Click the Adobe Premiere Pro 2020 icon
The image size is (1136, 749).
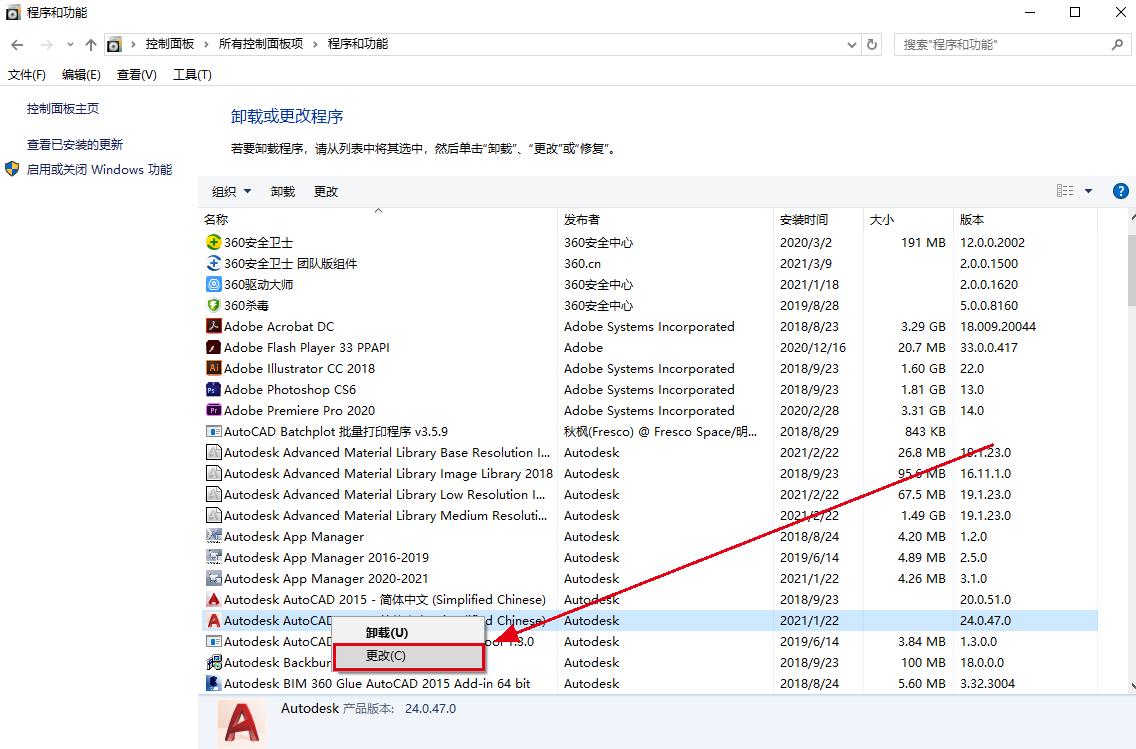coord(214,410)
